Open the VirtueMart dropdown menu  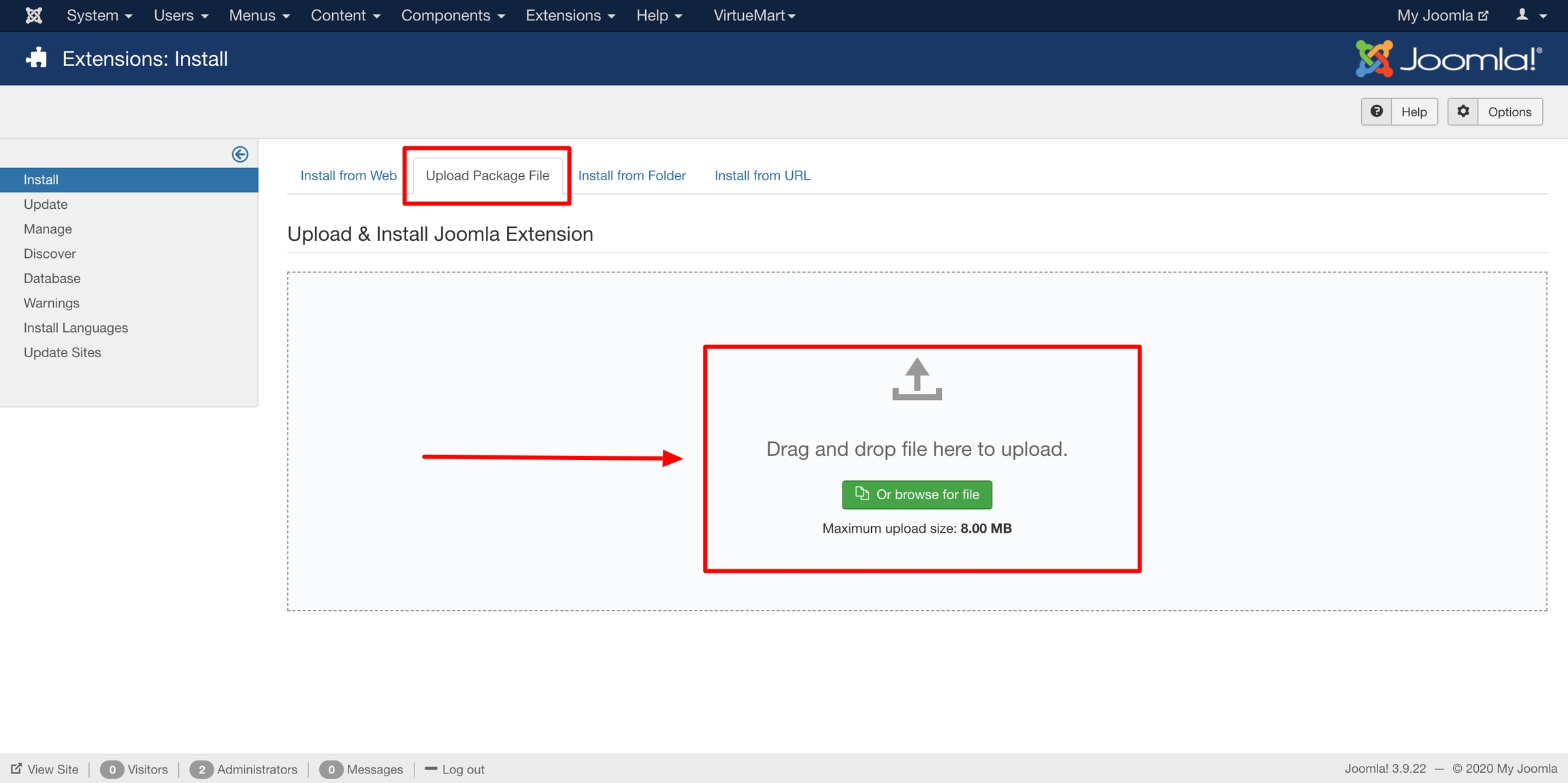tap(754, 15)
